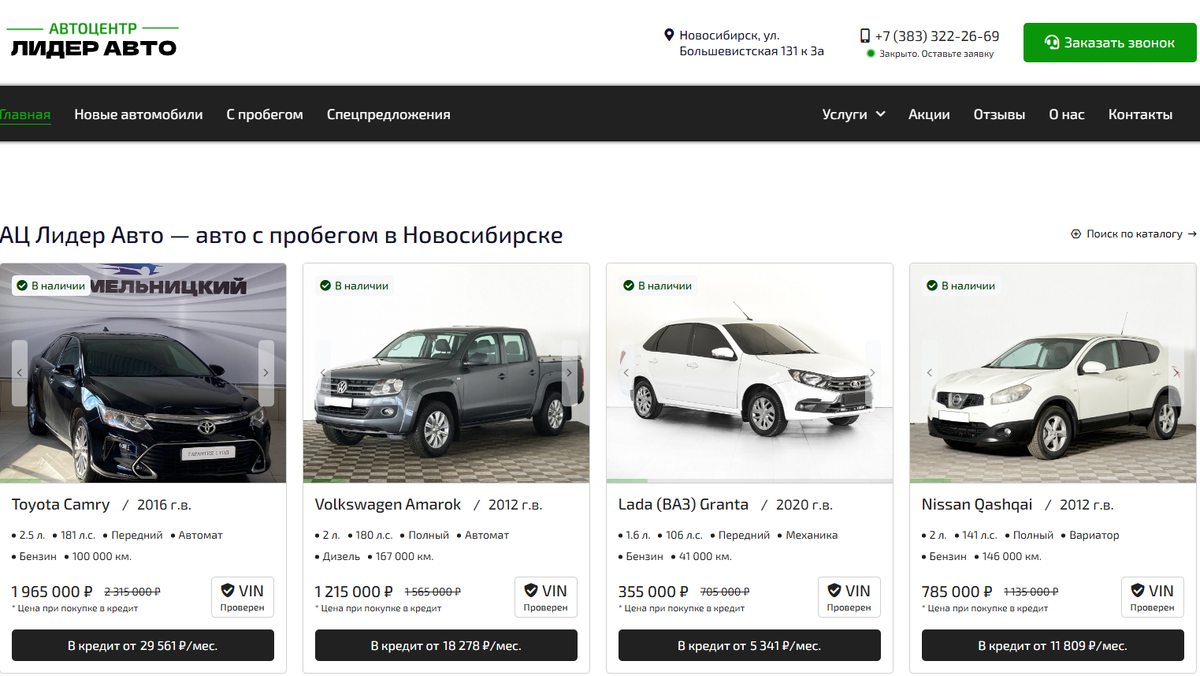Click the Закрыто. Оставьте заявку status text

point(936,54)
